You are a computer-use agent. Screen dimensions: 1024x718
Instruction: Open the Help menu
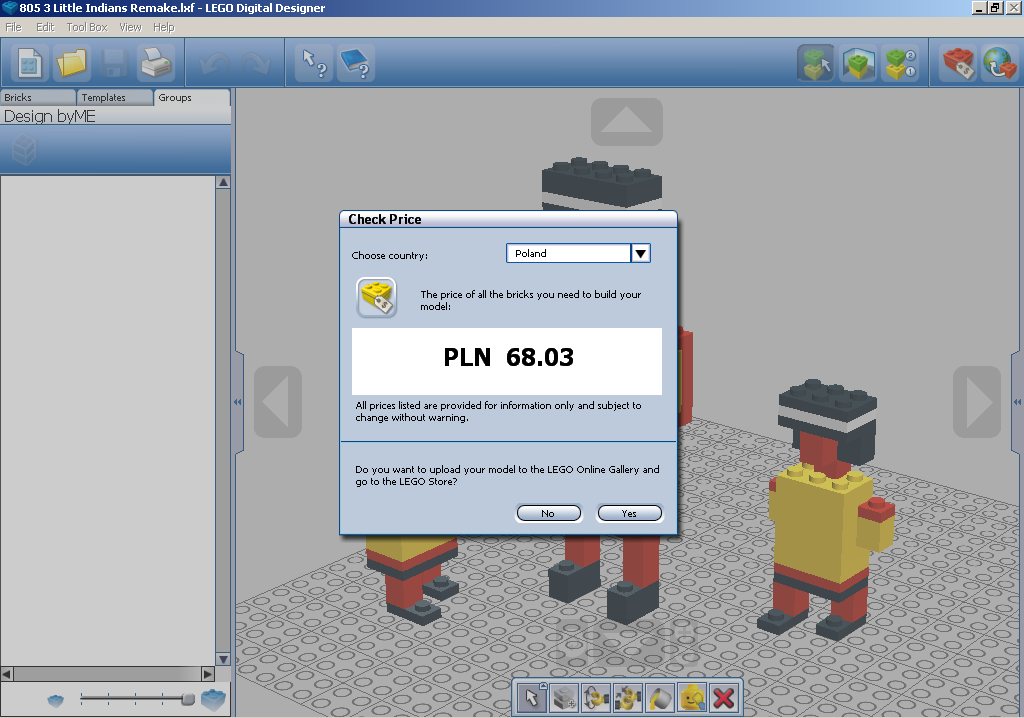tap(163, 27)
